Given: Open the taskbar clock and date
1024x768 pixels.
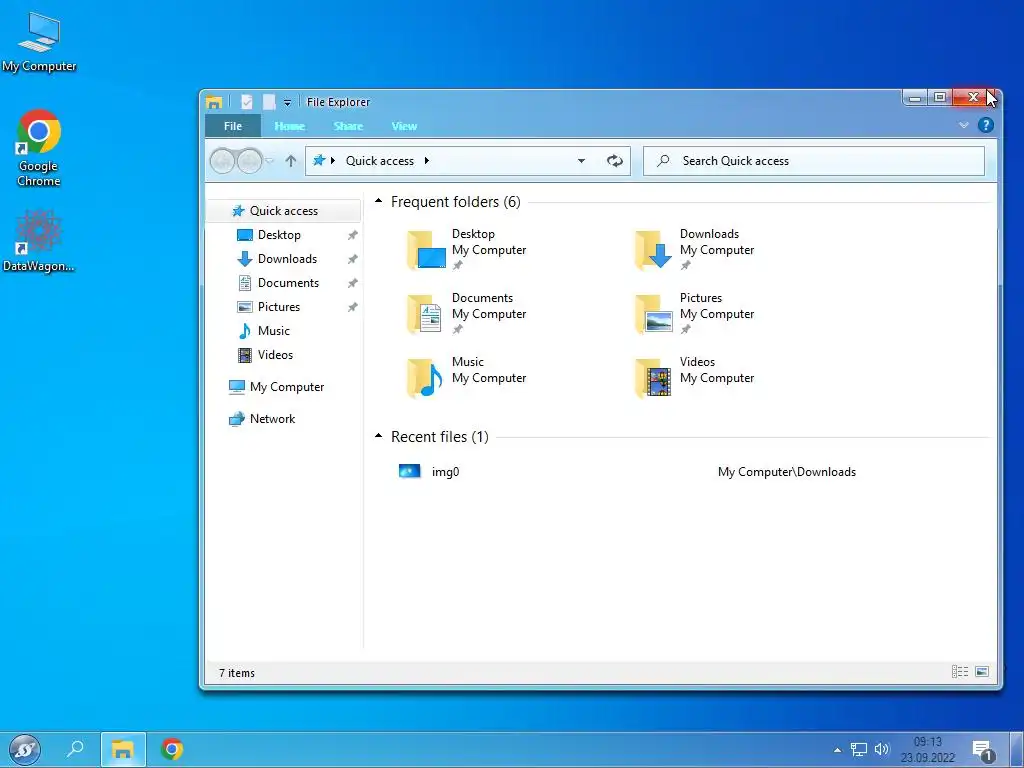Looking at the screenshot, I should (x=927, y=750).
